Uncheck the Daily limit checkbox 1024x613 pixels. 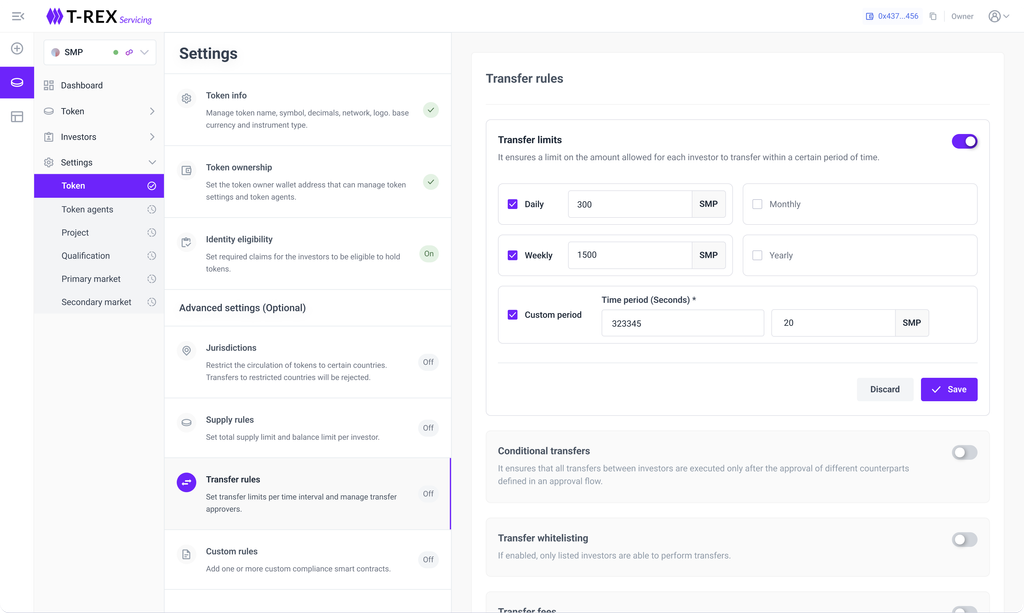coord(513,204)
